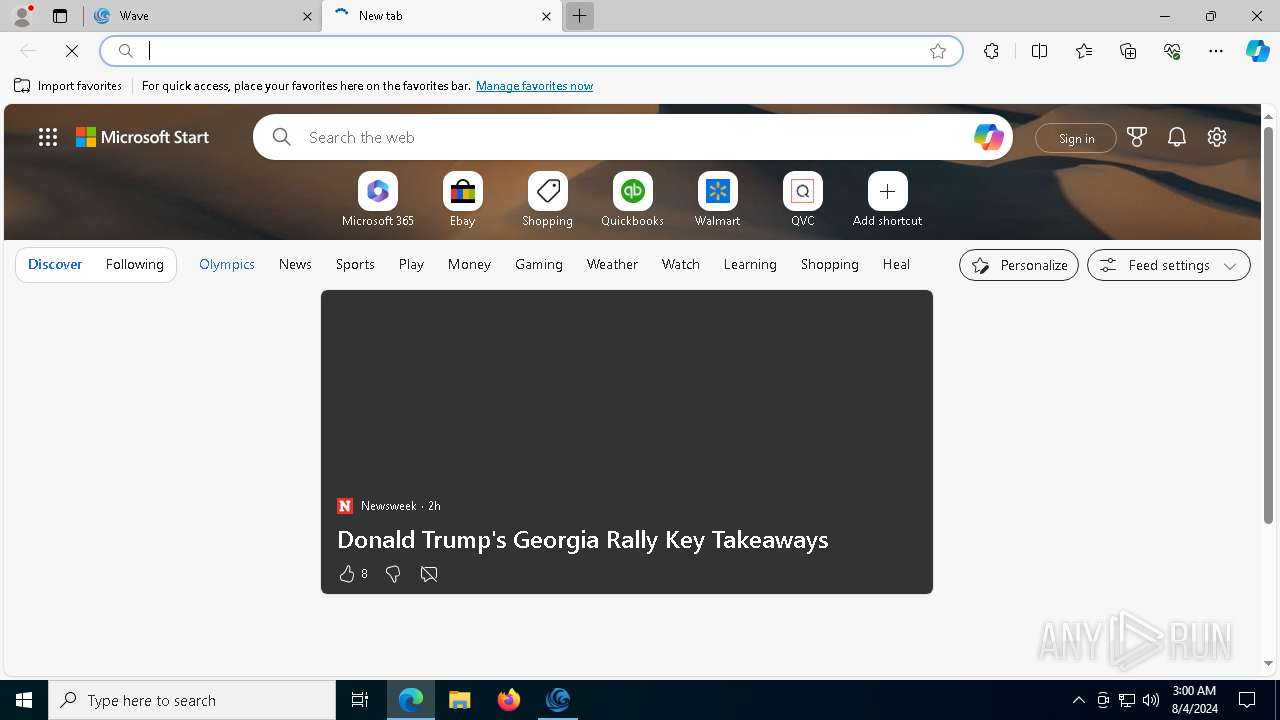Click the Personalize button

click(1019, 265)
